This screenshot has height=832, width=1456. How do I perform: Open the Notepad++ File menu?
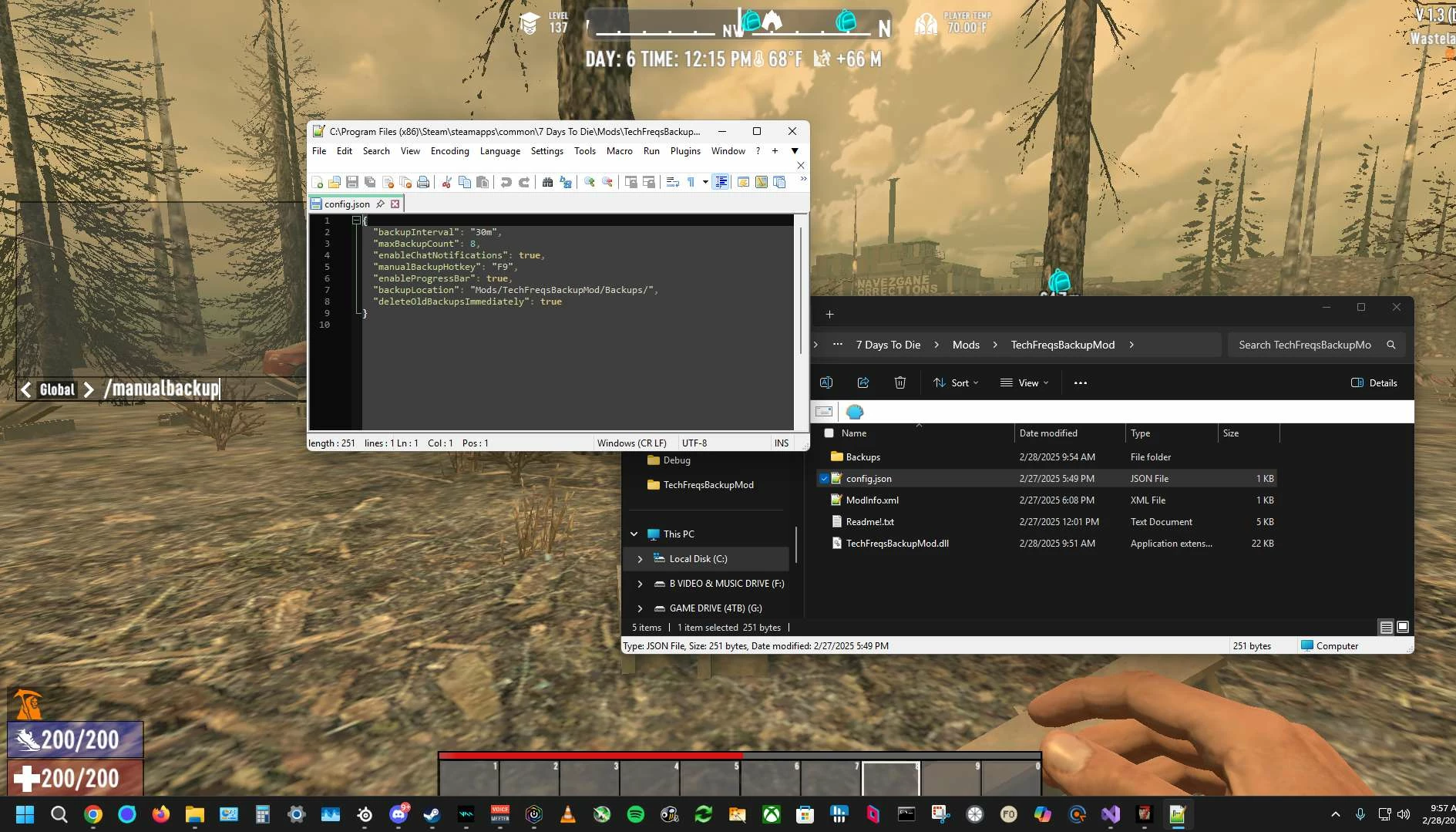click(319, 151)
